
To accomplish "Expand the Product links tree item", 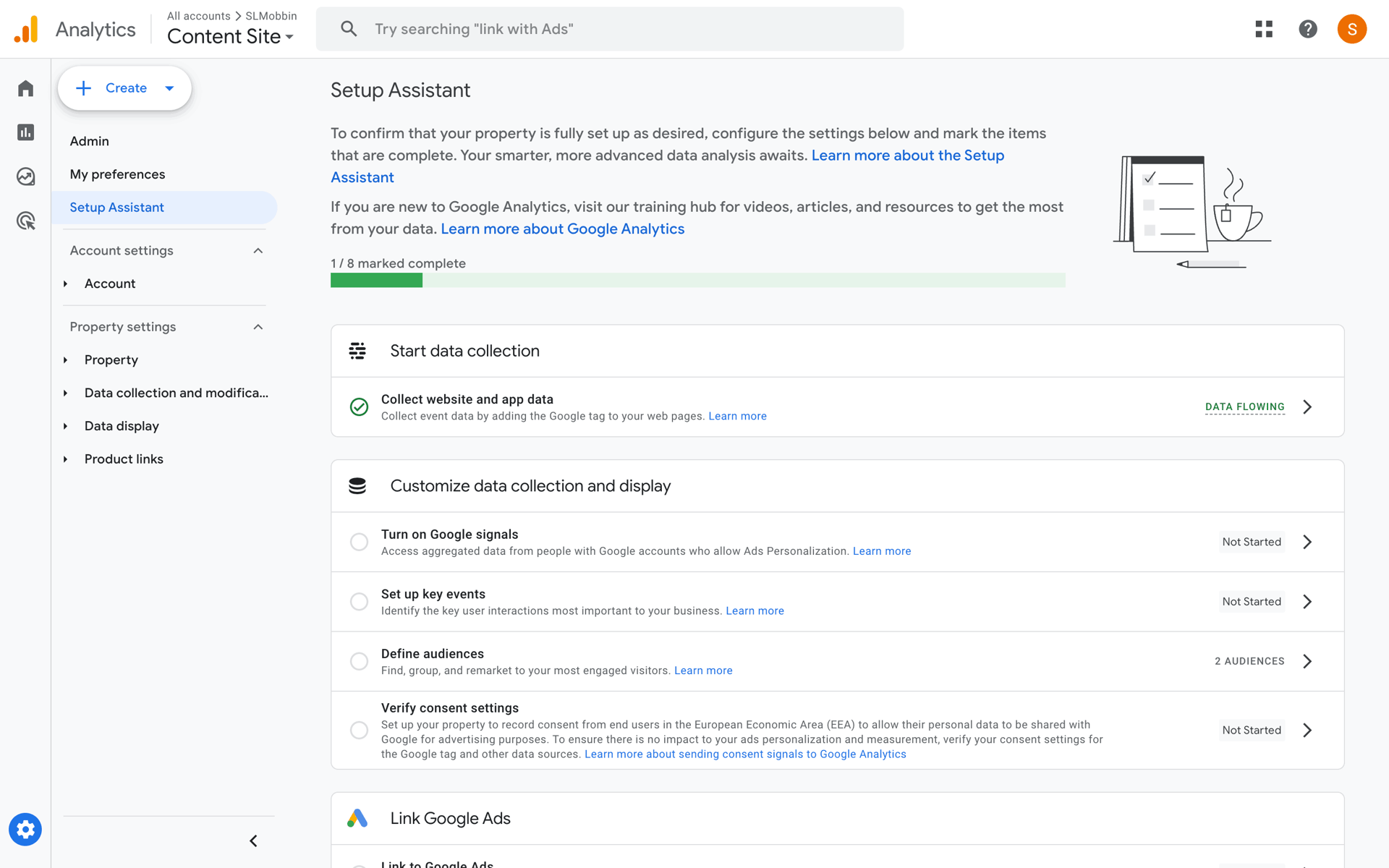I will pos(65,459).
